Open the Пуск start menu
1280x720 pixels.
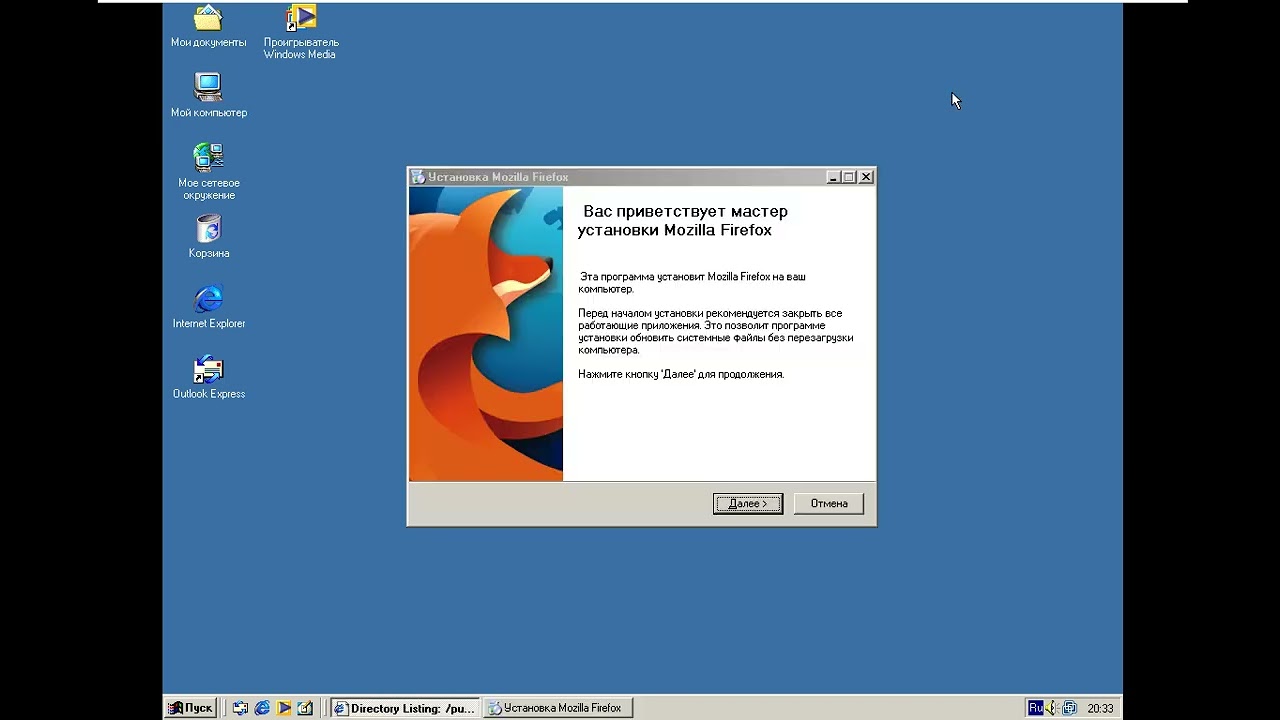coord(190,708)
